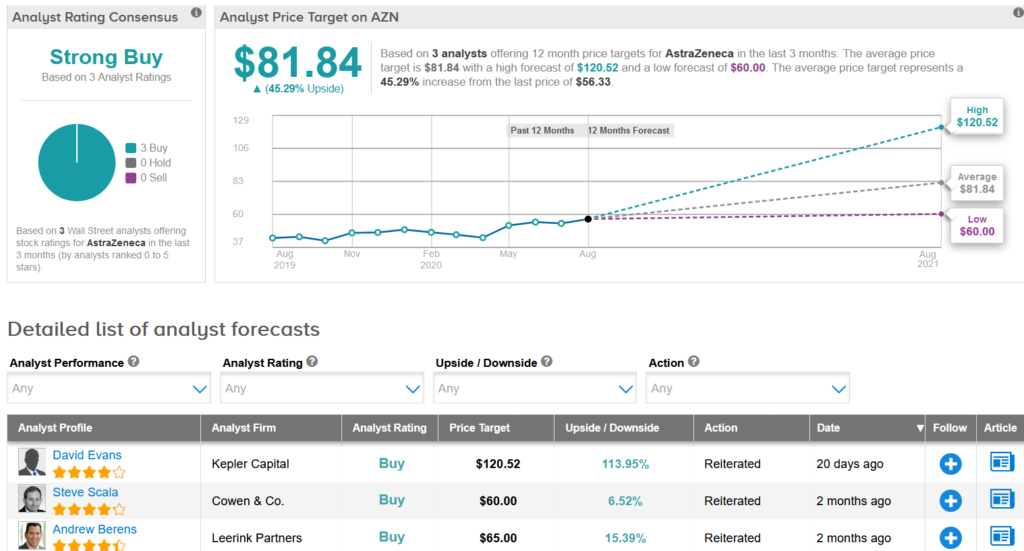
Task: Sort table by Date column
Action: [x=866, y=428]
